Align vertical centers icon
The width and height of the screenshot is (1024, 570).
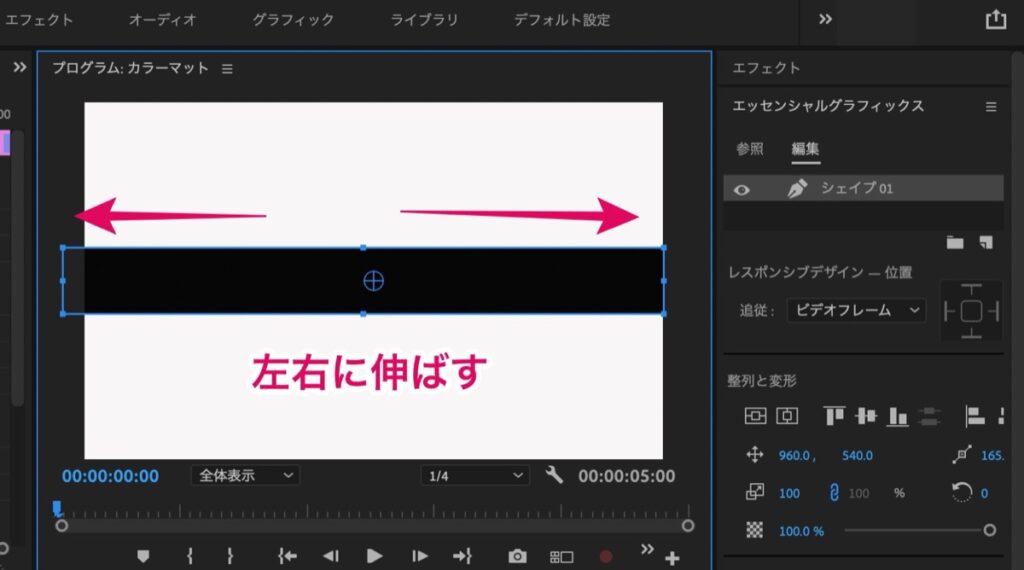(866, 416)
